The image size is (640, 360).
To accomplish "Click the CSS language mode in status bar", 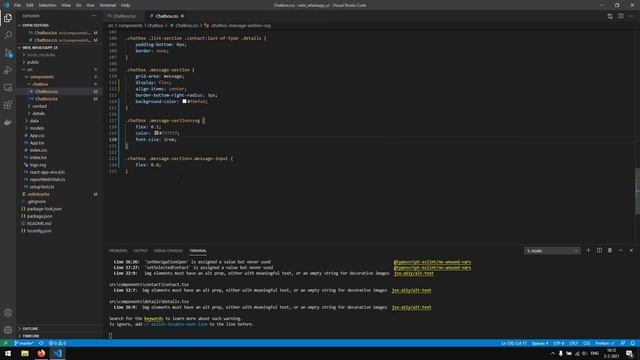I will [587, 343].
